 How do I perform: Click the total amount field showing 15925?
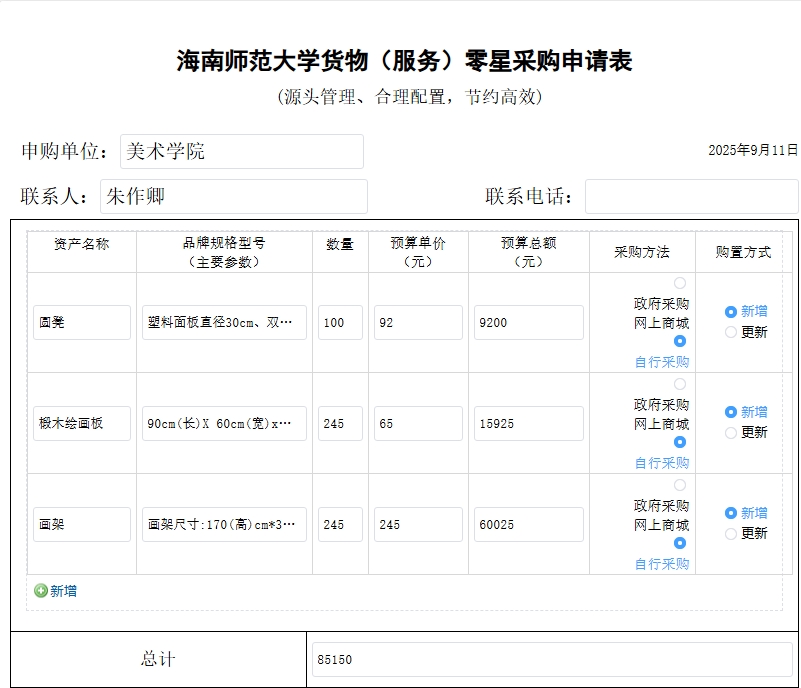528,424
